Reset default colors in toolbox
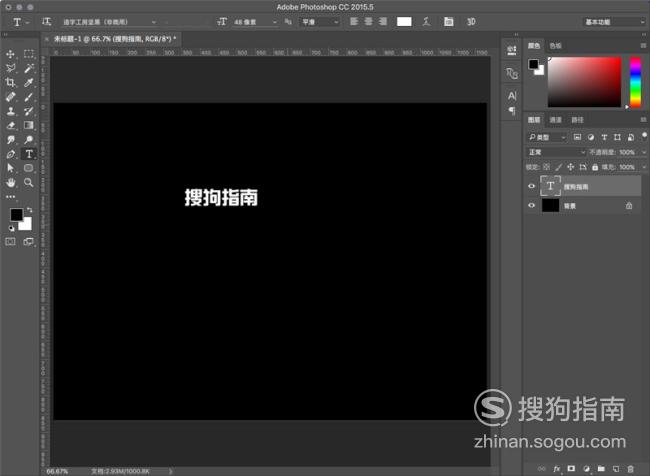The image size is (650, 476). pyautogui.click(x=11, y=228)
